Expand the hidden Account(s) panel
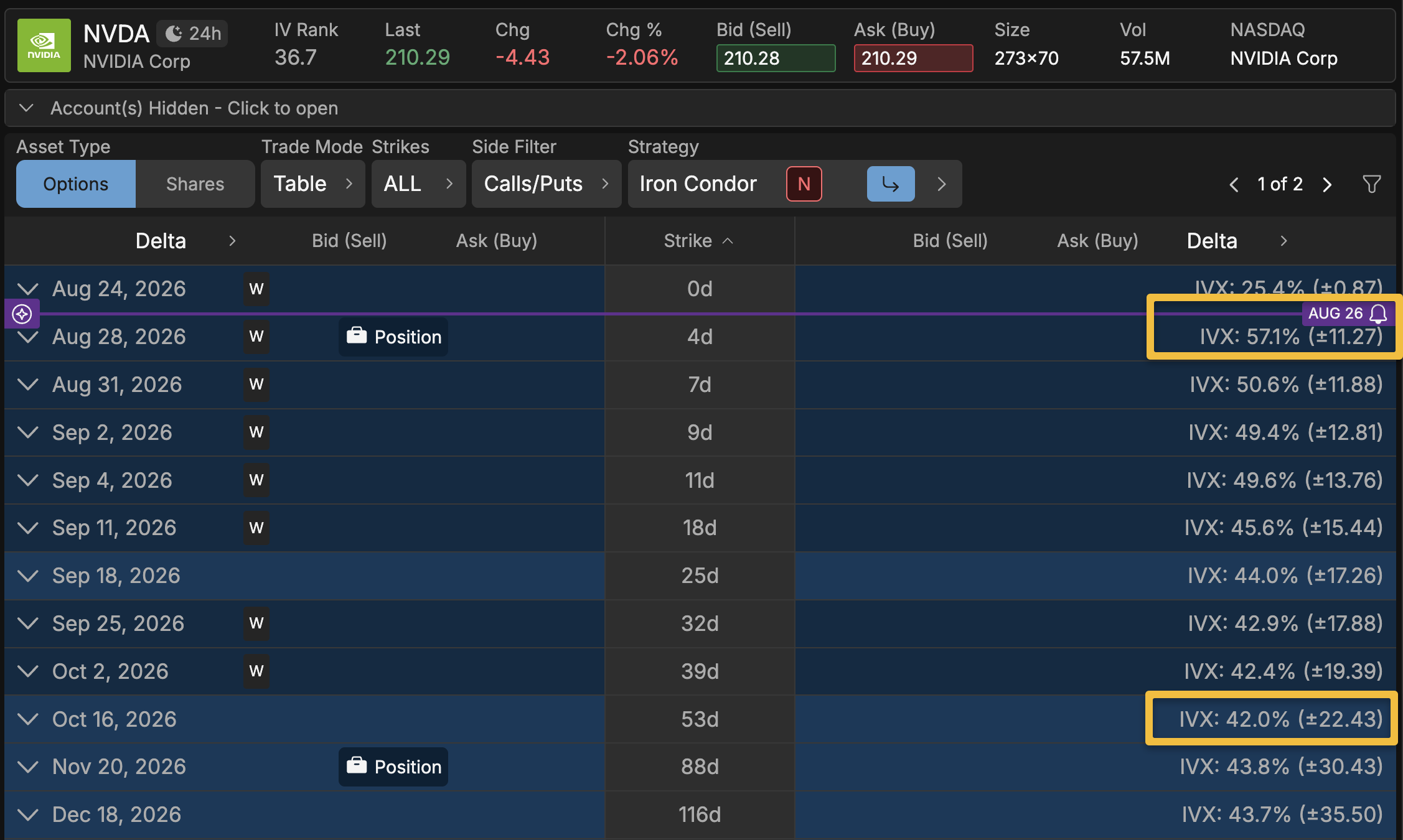 [x=700, y=108]
